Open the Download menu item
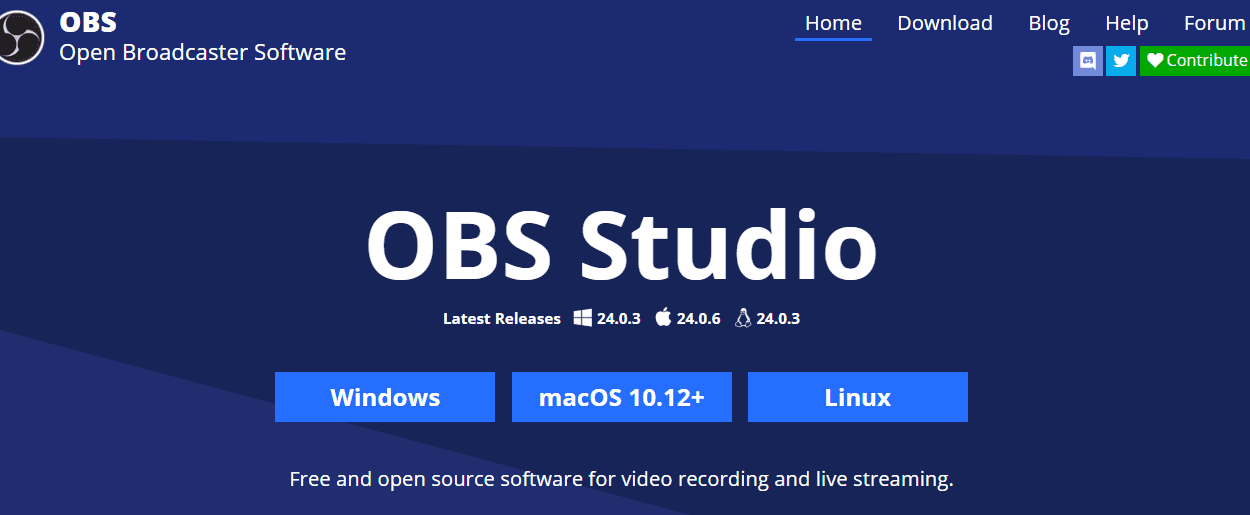 tap(945, 23)
